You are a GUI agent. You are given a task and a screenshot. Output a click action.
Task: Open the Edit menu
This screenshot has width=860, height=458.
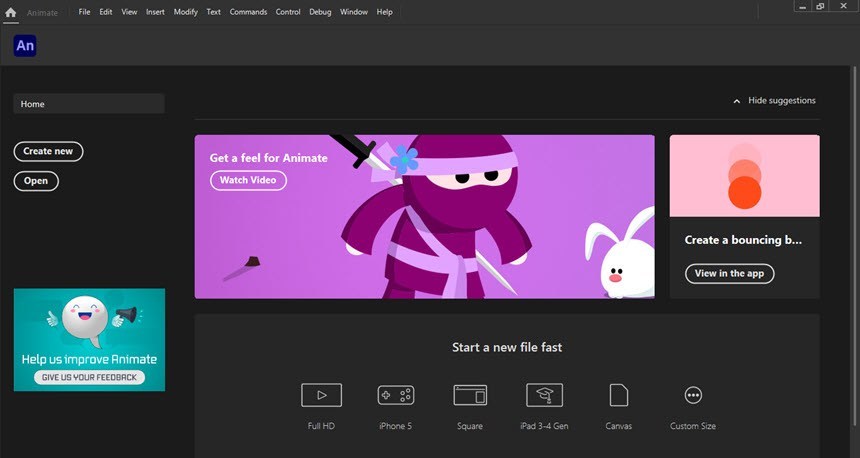[x=106, y=12]
